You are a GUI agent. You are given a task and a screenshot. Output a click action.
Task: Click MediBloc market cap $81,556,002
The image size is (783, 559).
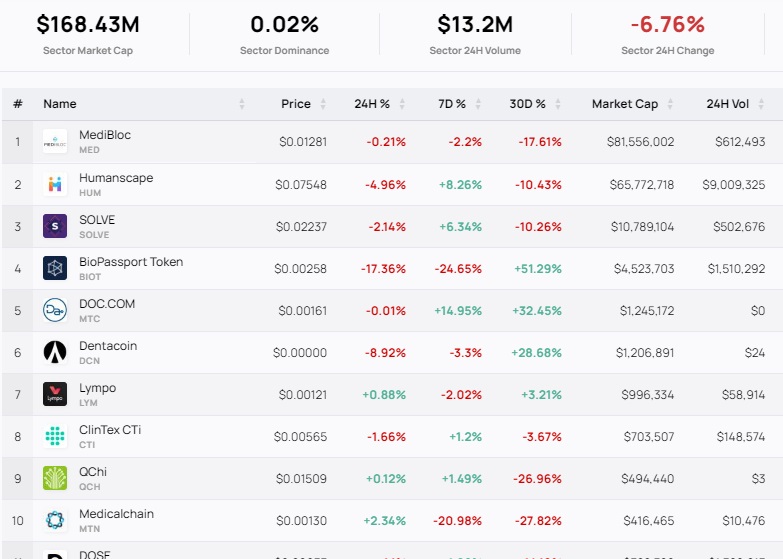click(641, 142)
